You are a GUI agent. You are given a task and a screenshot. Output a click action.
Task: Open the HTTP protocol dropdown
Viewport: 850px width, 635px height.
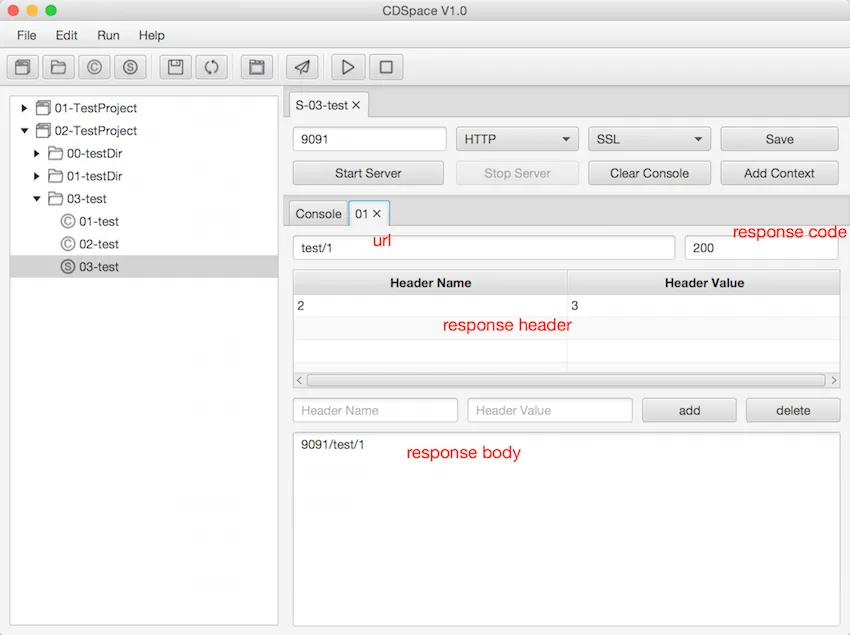pyautogui.click(x=517, y=139)
